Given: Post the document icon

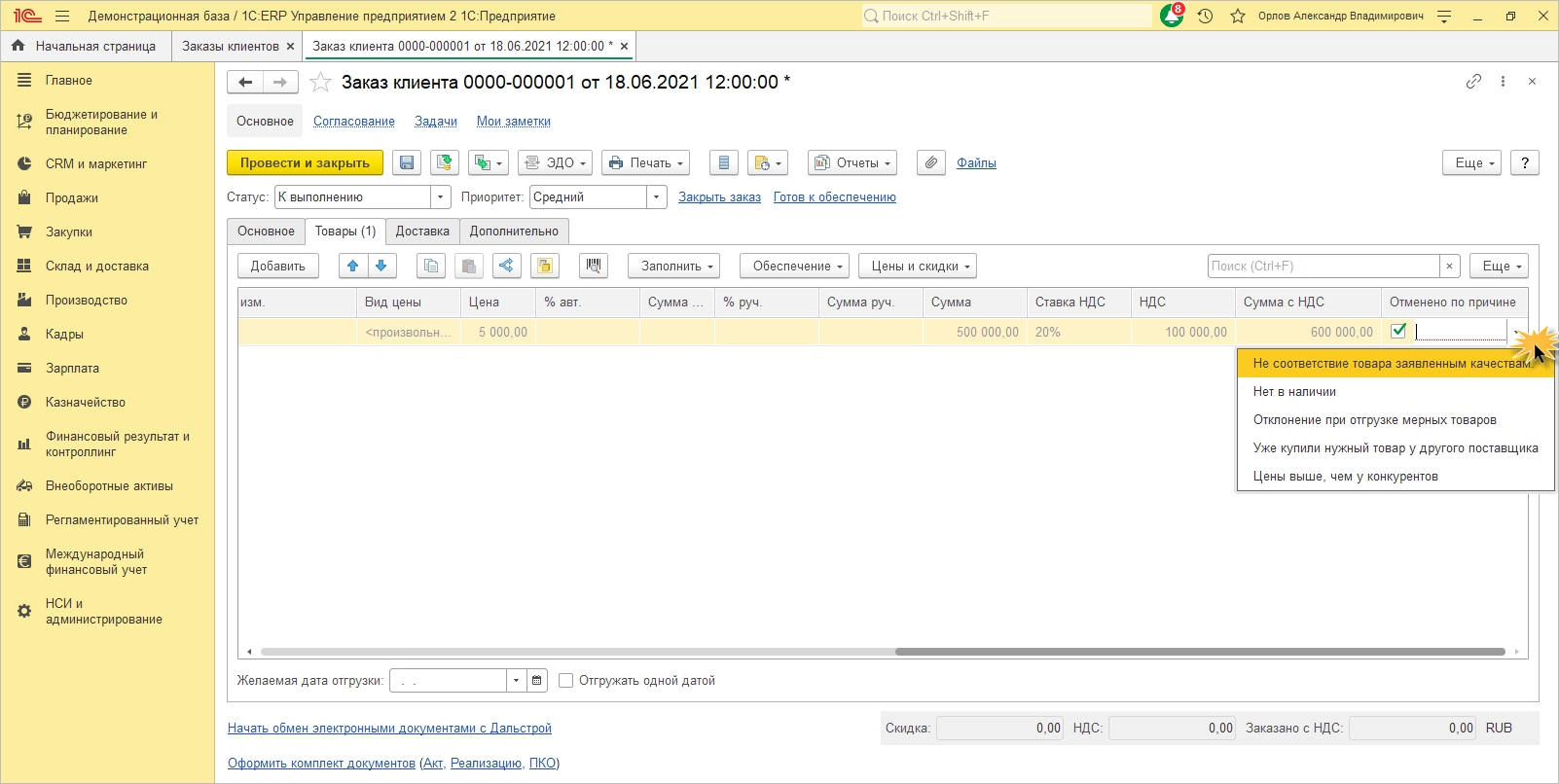Looking at the screenshot, I should 445,163.
